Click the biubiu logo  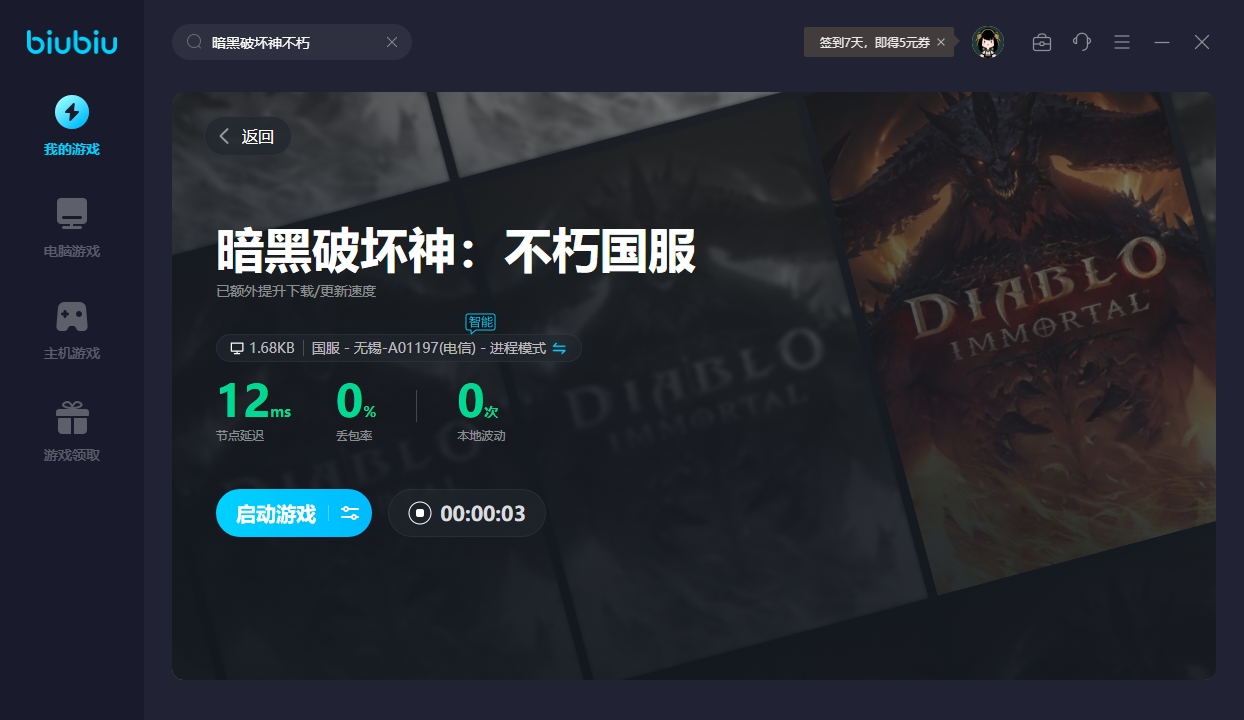[x=72, y=42]
